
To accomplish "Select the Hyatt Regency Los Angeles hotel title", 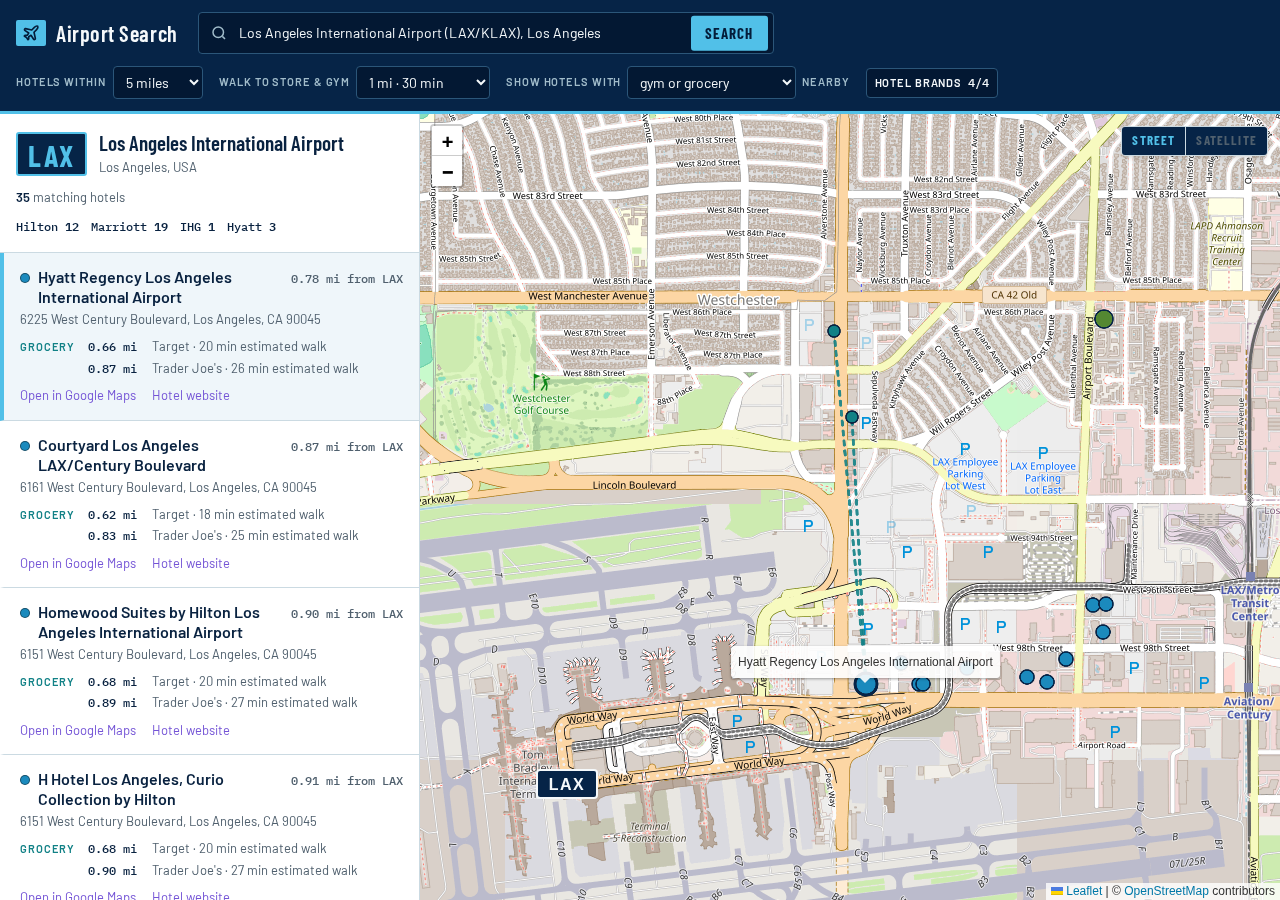I will coord(135,287).
